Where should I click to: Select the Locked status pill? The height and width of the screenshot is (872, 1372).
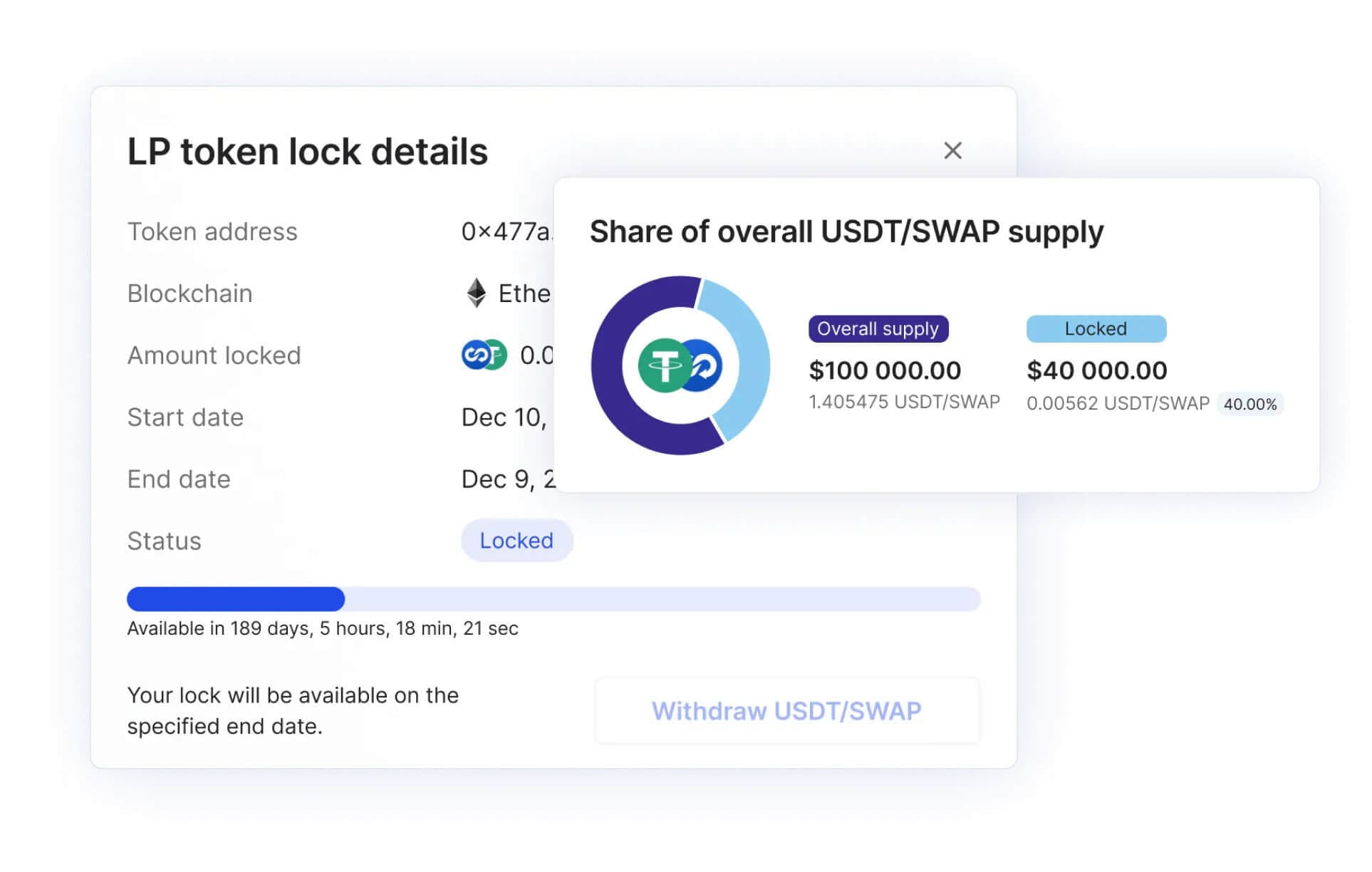click(517, 540)
